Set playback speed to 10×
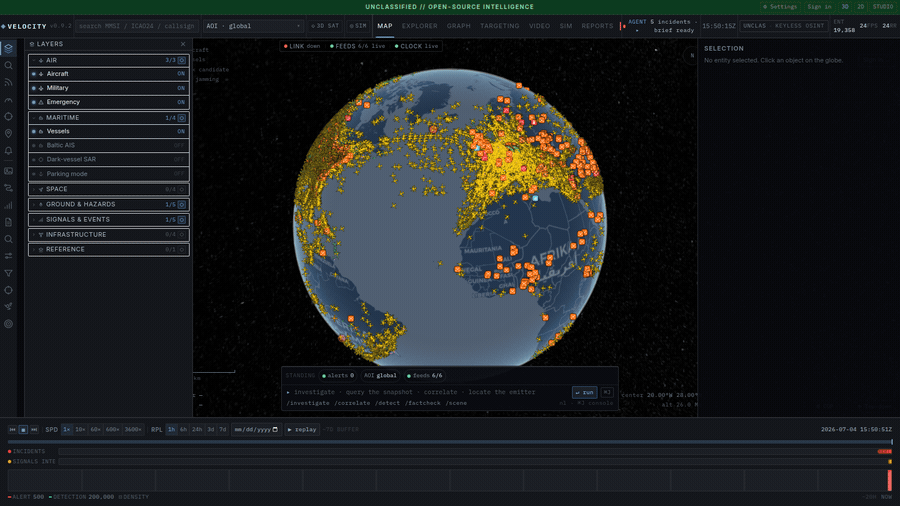 (x=80, y=430)
